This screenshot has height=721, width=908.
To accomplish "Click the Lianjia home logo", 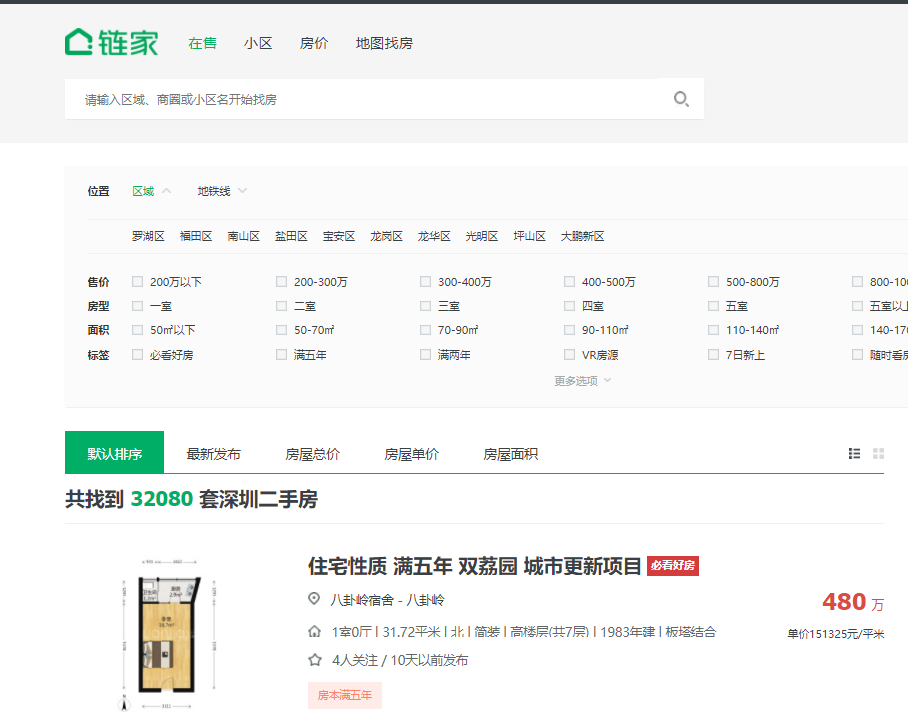I will tap(111, 42).
